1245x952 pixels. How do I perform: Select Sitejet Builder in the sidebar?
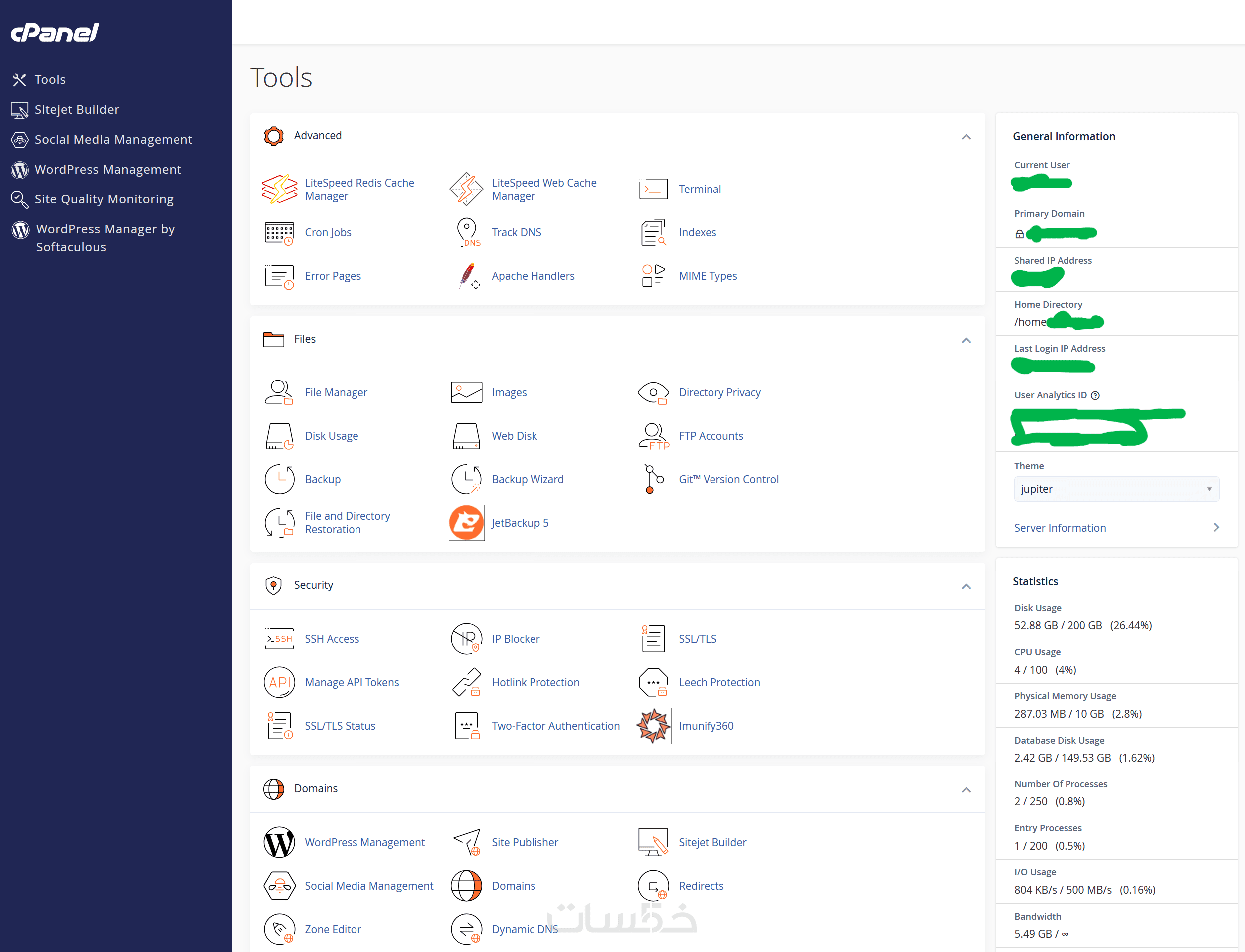tap(76, 109)
